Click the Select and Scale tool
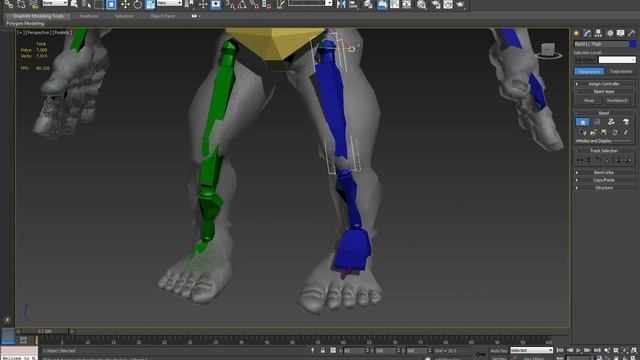 [150, 4]
